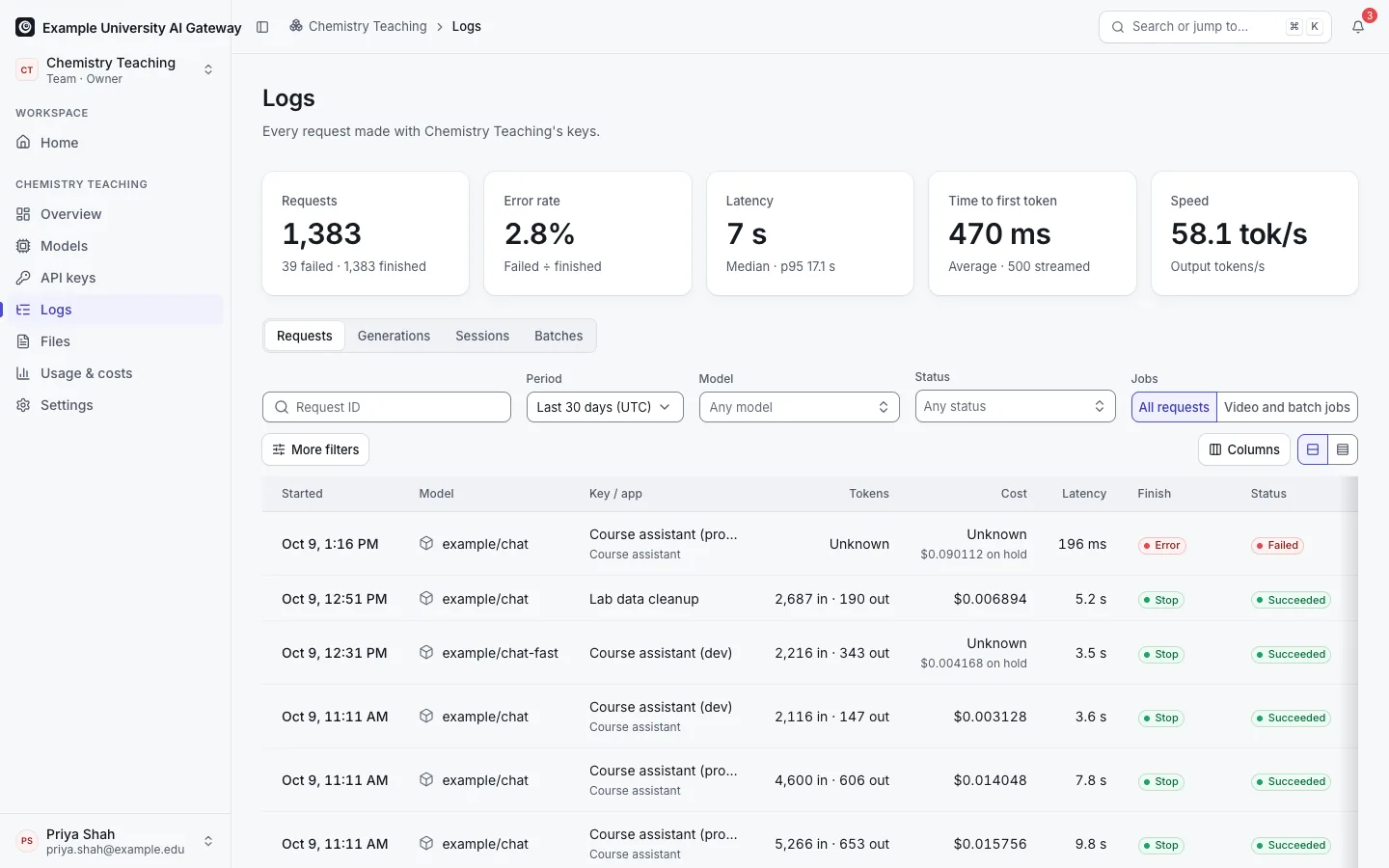Select the Requests tab
Image resolution: width=1389 pixels, height=868 pixels.
pos(305,336)
